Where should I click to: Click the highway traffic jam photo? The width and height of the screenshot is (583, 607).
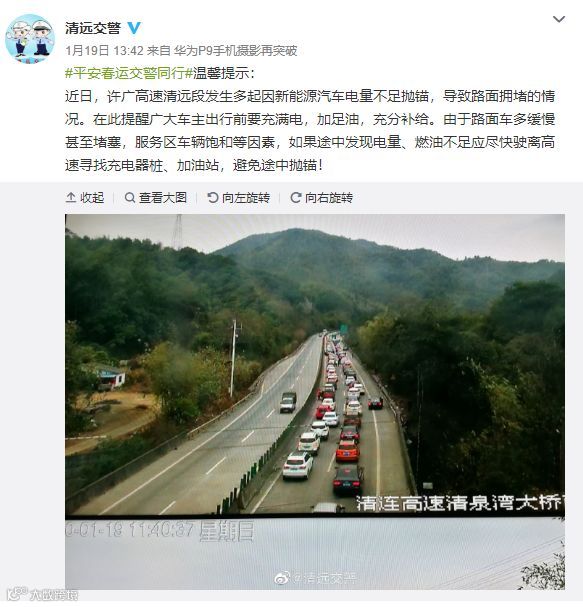pyautogui.click(x=315, y=401)
